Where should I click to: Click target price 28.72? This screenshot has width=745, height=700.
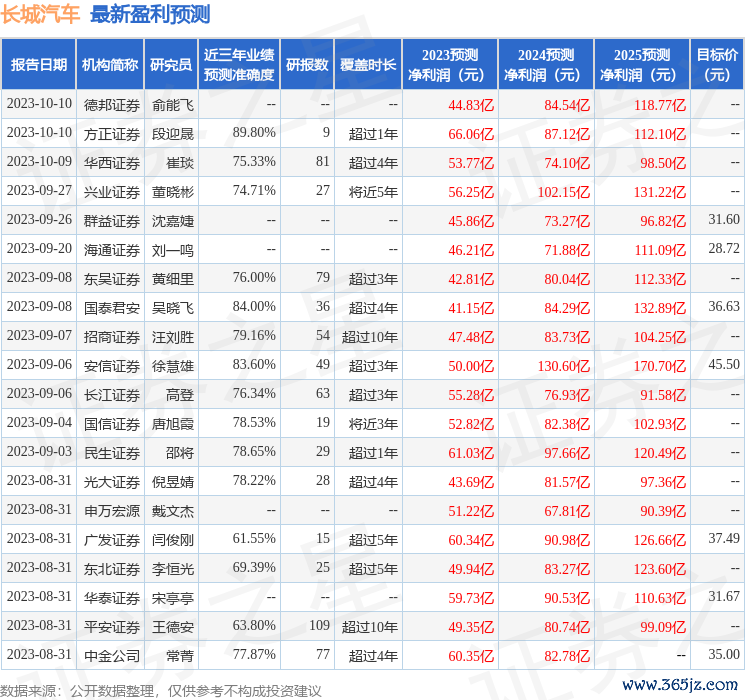[724, 249]
